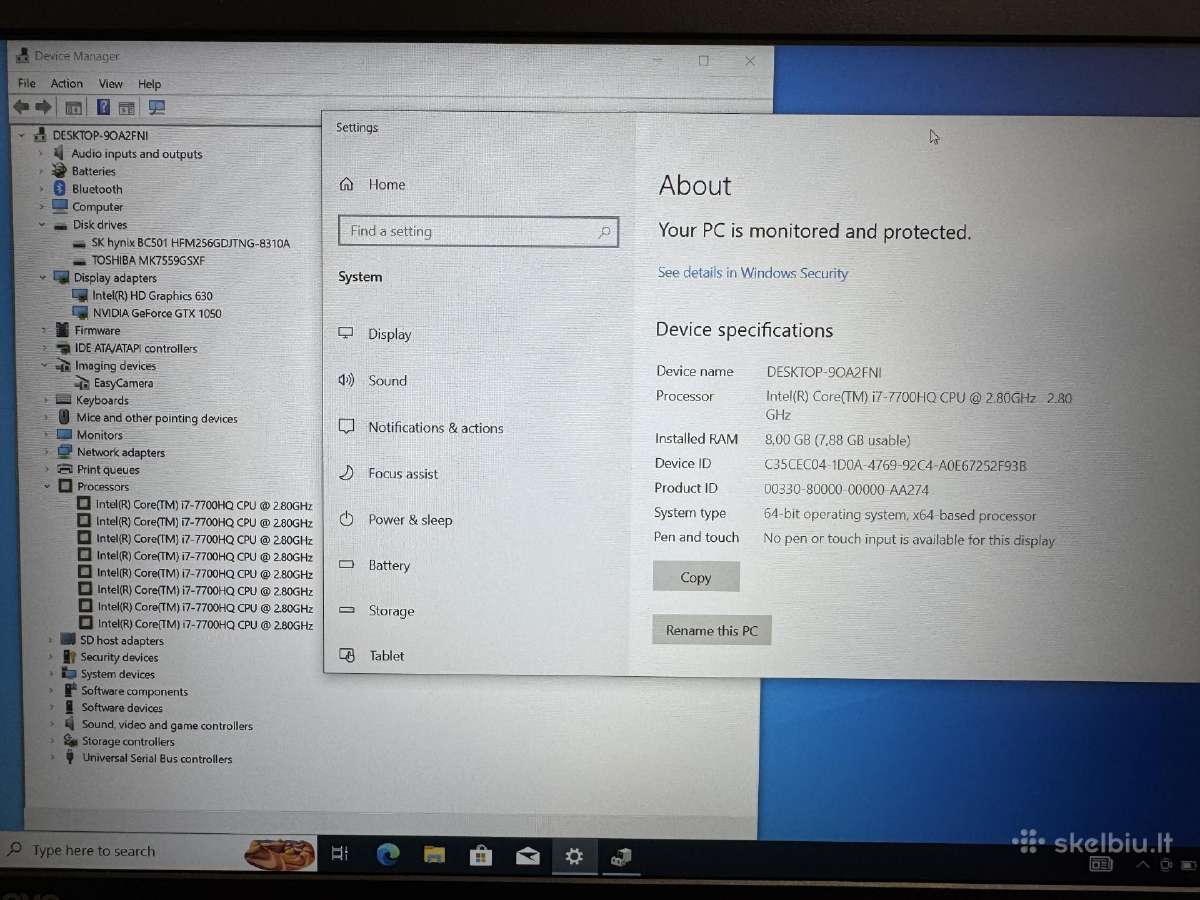
Task: Click the Find a setting search box
Action: [x=478, y=231]
